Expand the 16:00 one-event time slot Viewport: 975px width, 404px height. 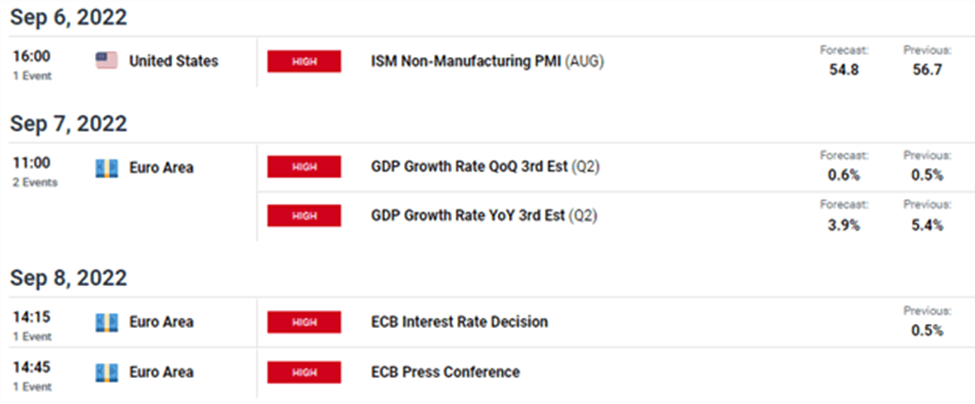tap(32, 65)
